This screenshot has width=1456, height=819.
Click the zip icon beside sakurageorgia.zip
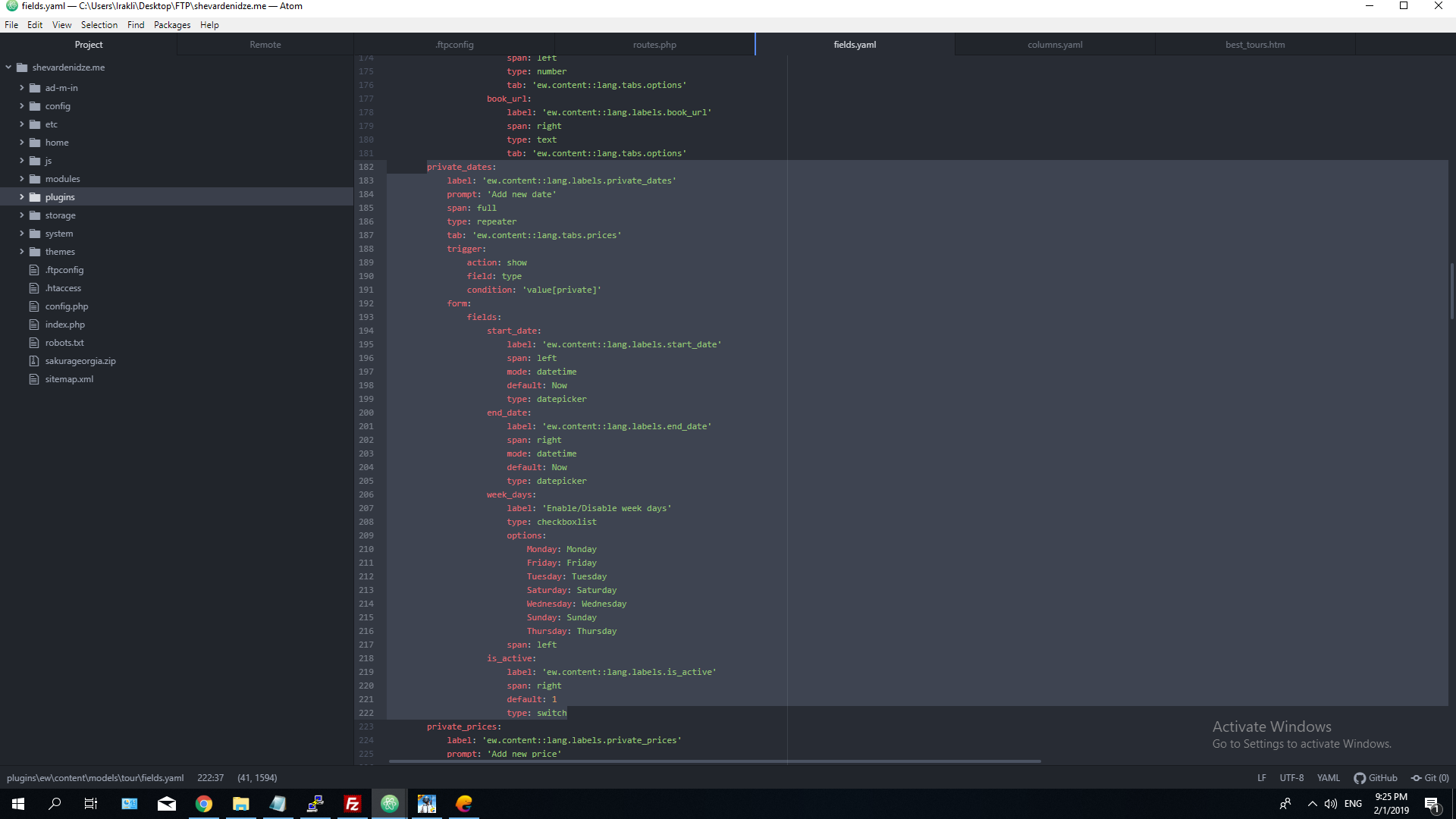[x=33, y=360]
